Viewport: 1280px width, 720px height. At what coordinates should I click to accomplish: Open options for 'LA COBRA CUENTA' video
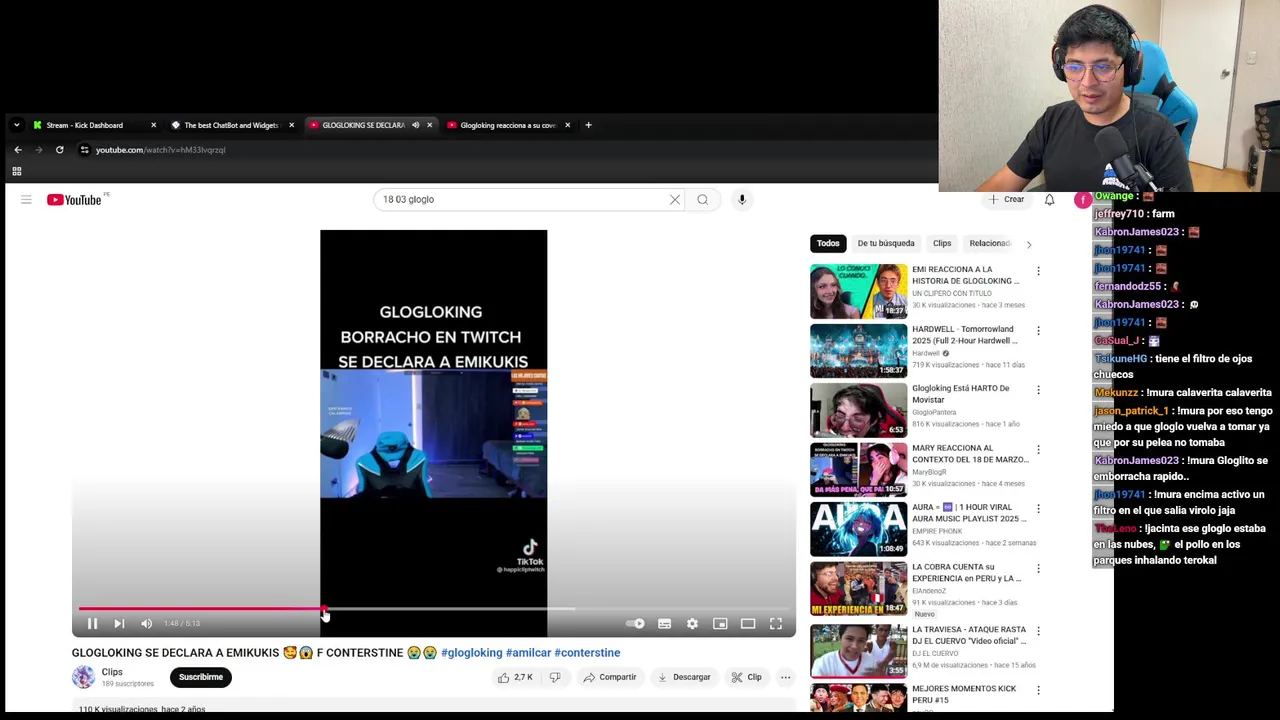1038,568
